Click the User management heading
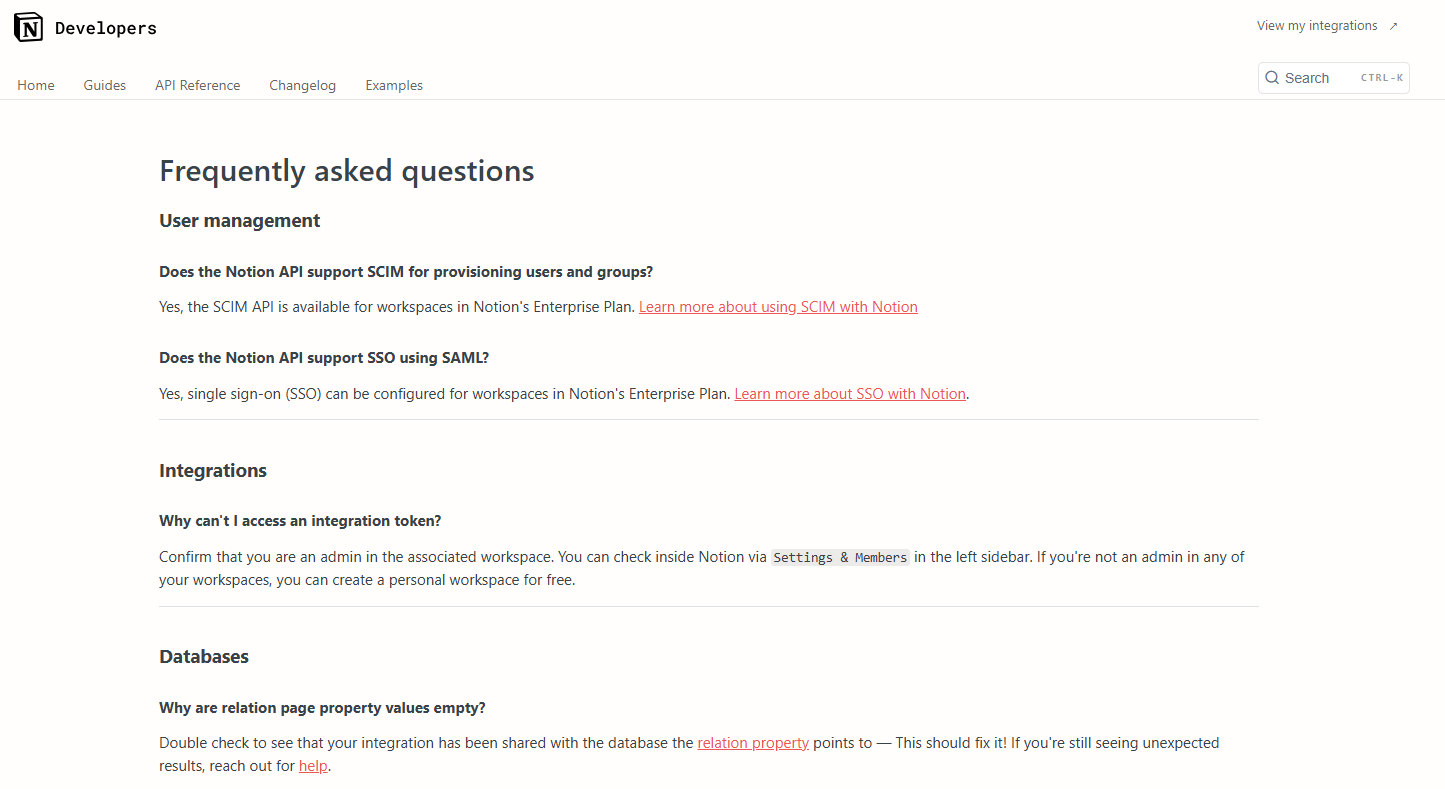1445x789 pixels. pyautogui.click(x=240, y=221)
